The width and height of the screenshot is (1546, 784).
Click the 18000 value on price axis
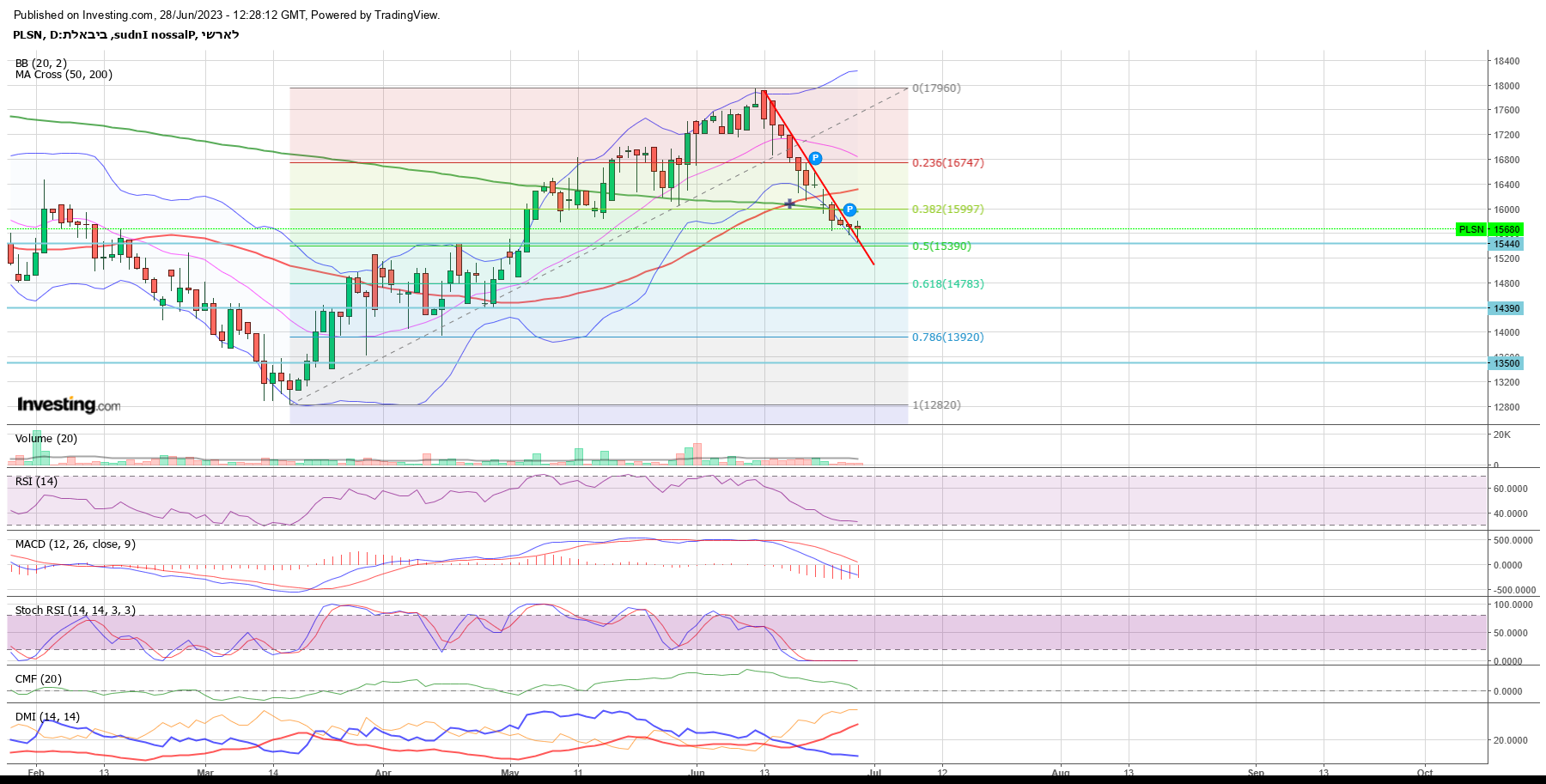point(1506,87)
